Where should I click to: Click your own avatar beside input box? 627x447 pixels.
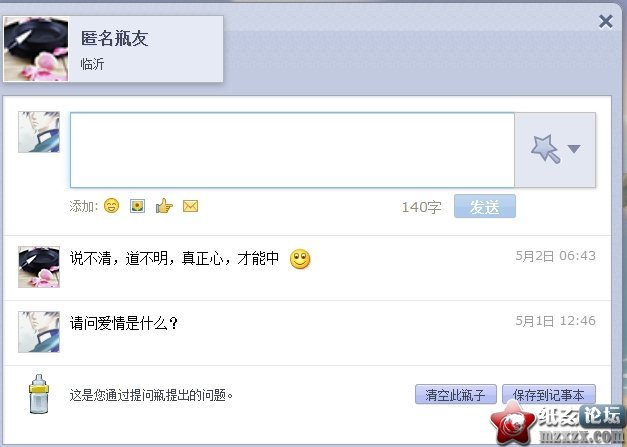pyautogui.click(x=39, y=132)
